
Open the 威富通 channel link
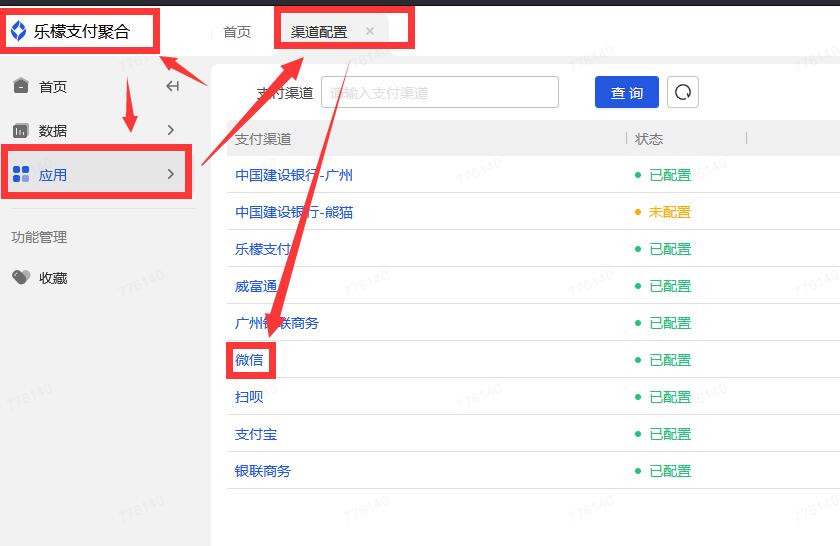point(256,286)
